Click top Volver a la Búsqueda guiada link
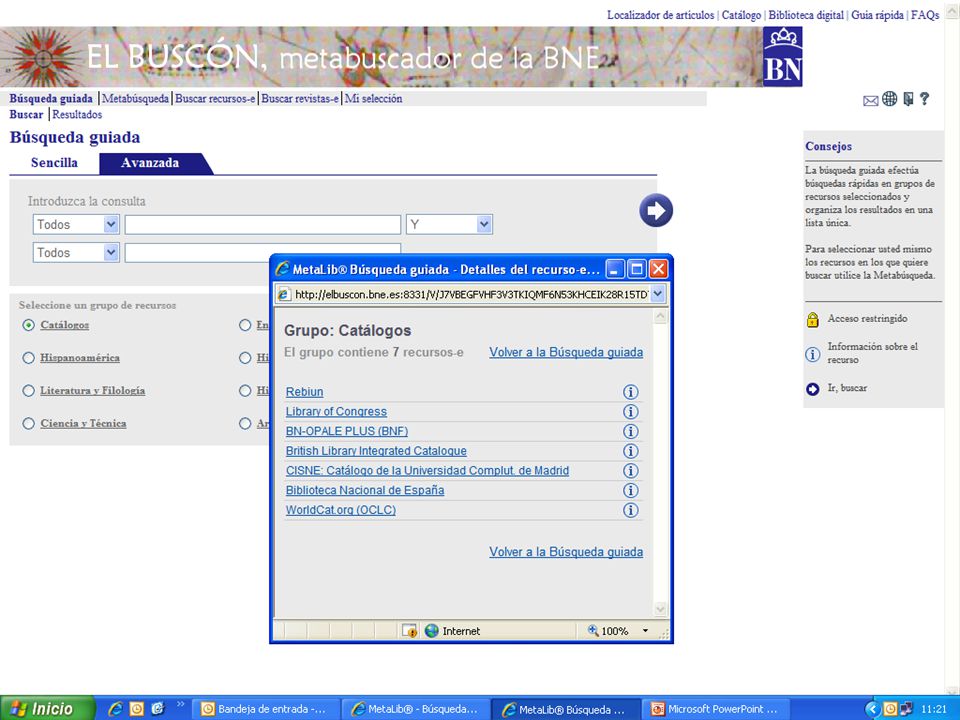Image resolution: width=960 pixels, height=720 pixels. [566, 353]
